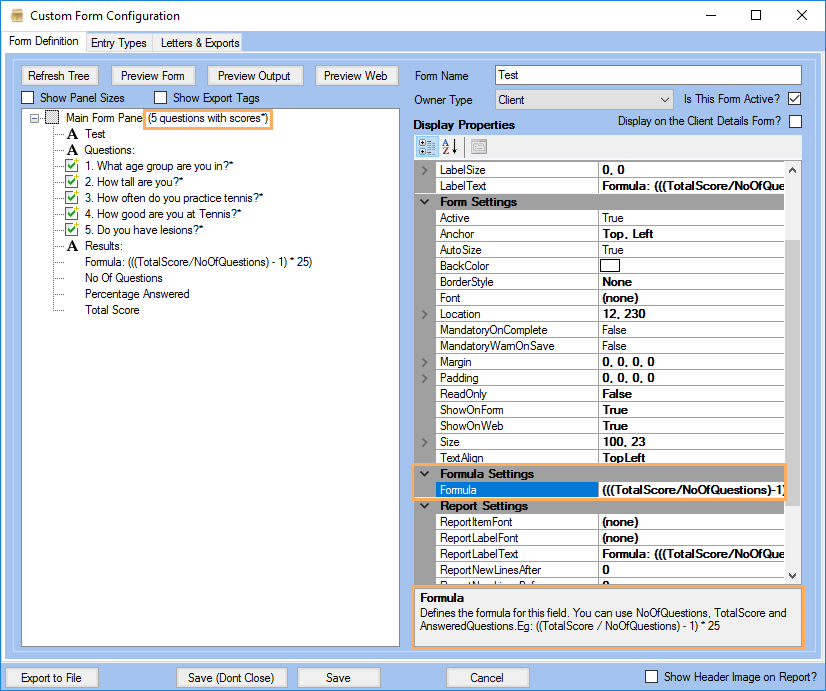Uncheck Is This Form Active
826x691 pixels.
point(795,99)
